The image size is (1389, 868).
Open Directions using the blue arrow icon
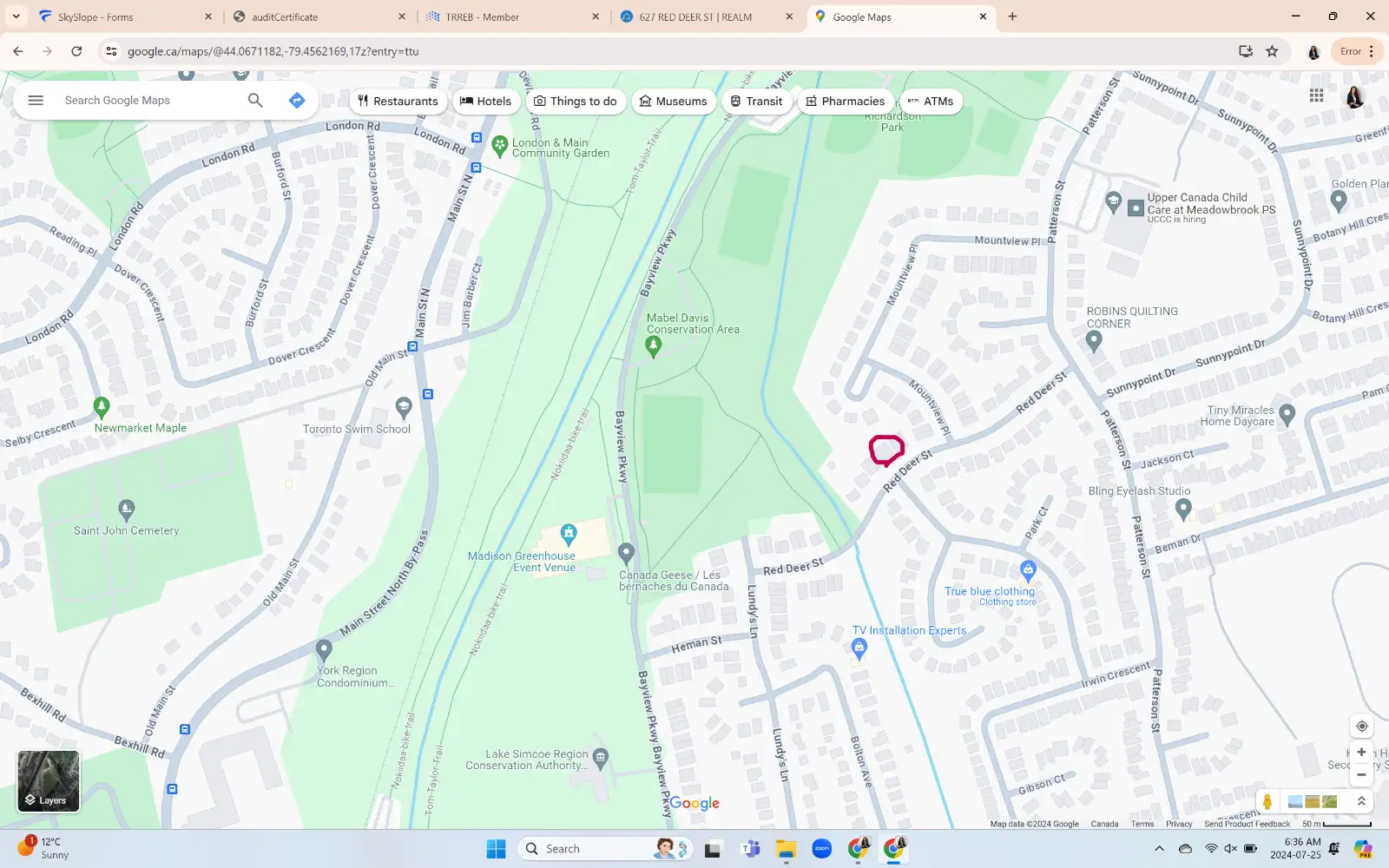(x=297, y=101)
